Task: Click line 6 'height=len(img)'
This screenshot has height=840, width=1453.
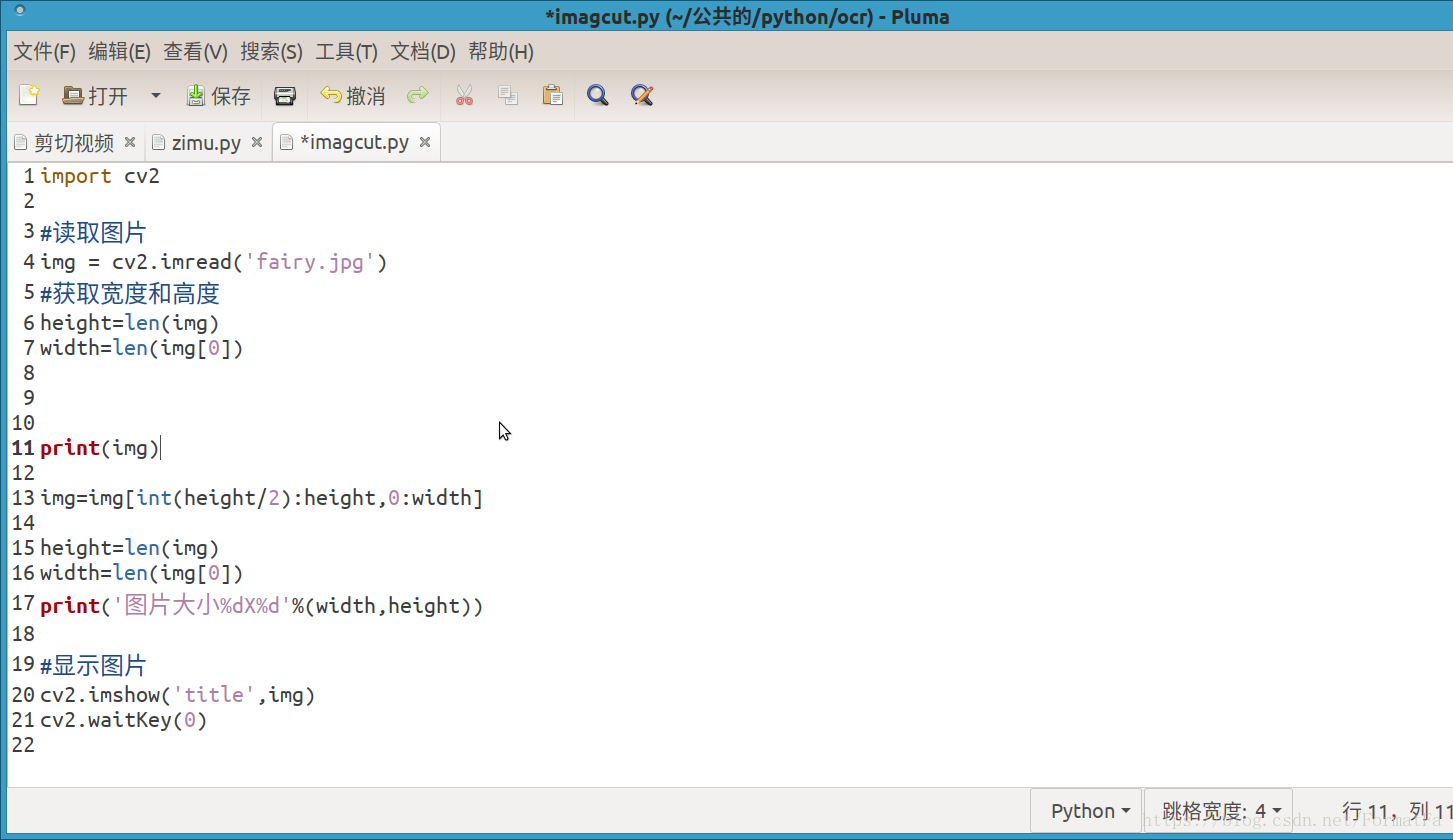Action: click(129, 323)
